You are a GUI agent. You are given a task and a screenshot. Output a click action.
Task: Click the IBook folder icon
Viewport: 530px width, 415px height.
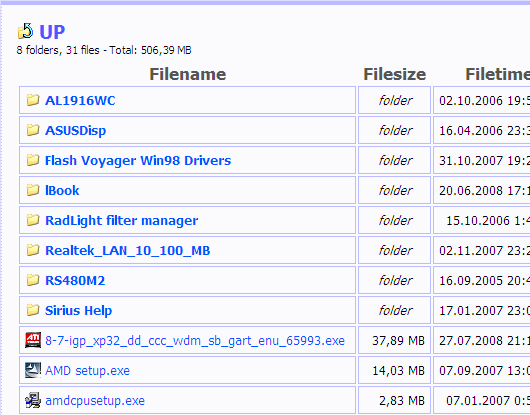coord(33,190)
